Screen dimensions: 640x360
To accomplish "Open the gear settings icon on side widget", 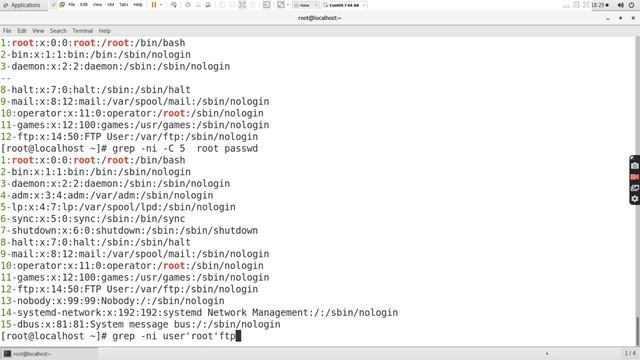I will [635, 199].
